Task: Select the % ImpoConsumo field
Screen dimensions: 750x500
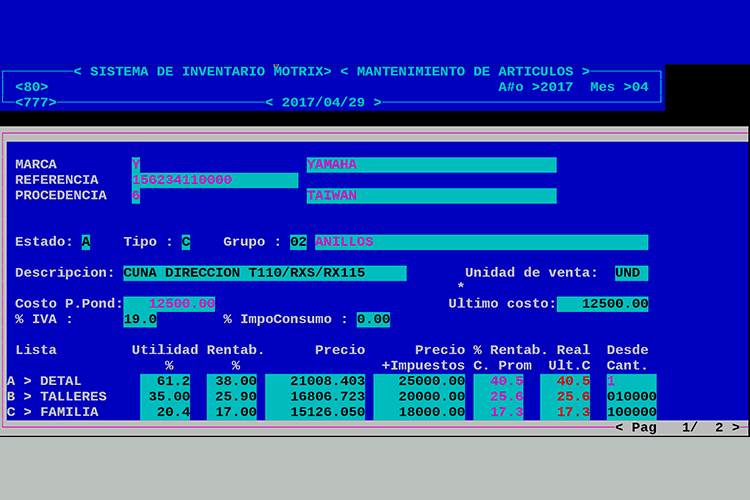Action: coord(373,320)
